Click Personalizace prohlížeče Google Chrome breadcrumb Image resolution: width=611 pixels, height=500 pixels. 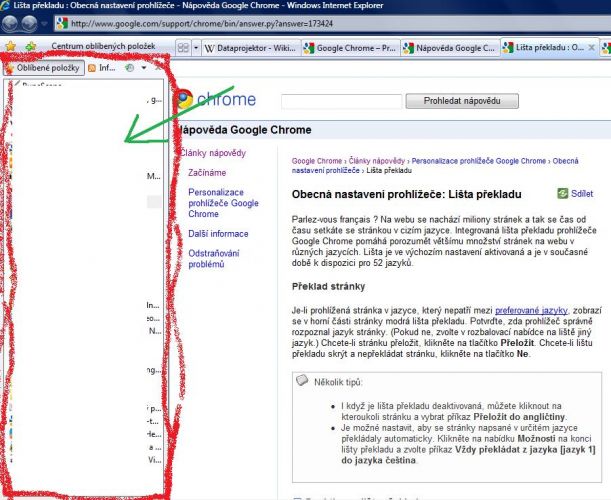[x=479, y=161]
